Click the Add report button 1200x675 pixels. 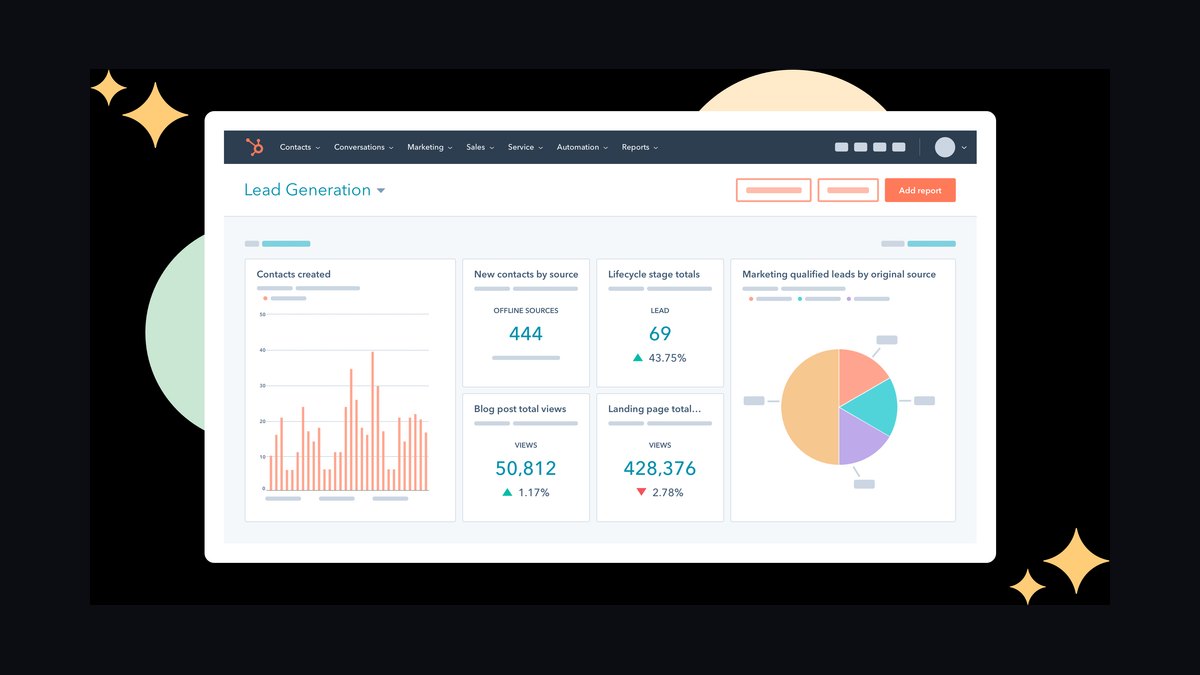(x=920, y=190)
